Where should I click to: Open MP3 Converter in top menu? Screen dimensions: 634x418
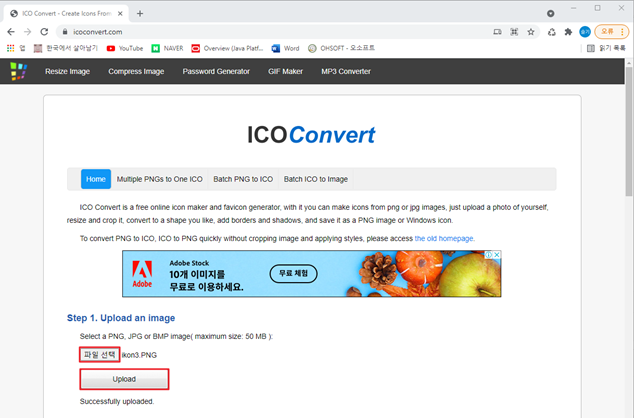[x=346, y=71]
